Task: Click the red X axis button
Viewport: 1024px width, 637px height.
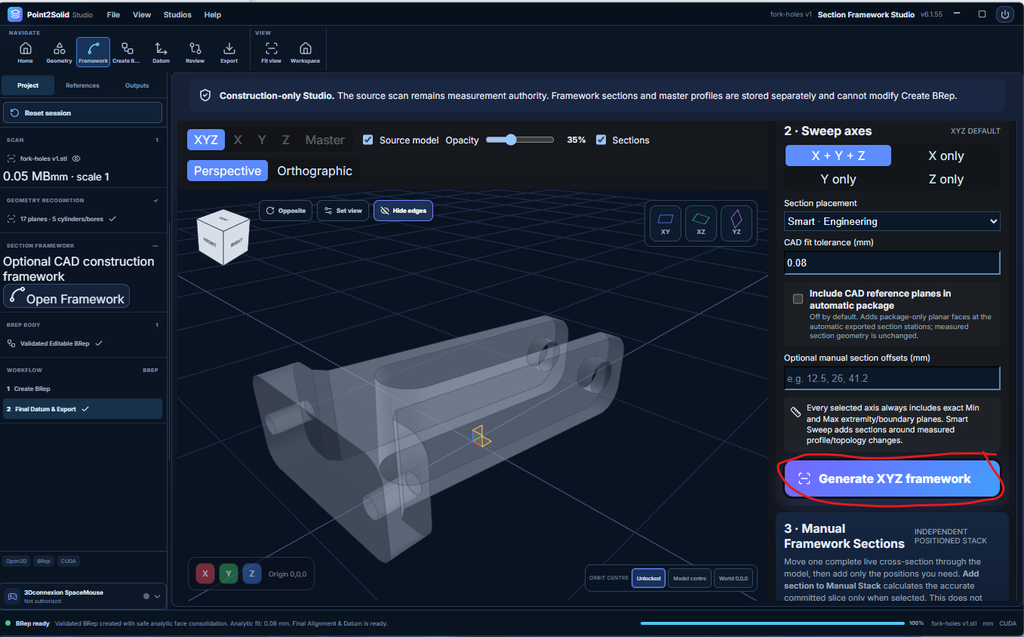Action: point(205,574)
